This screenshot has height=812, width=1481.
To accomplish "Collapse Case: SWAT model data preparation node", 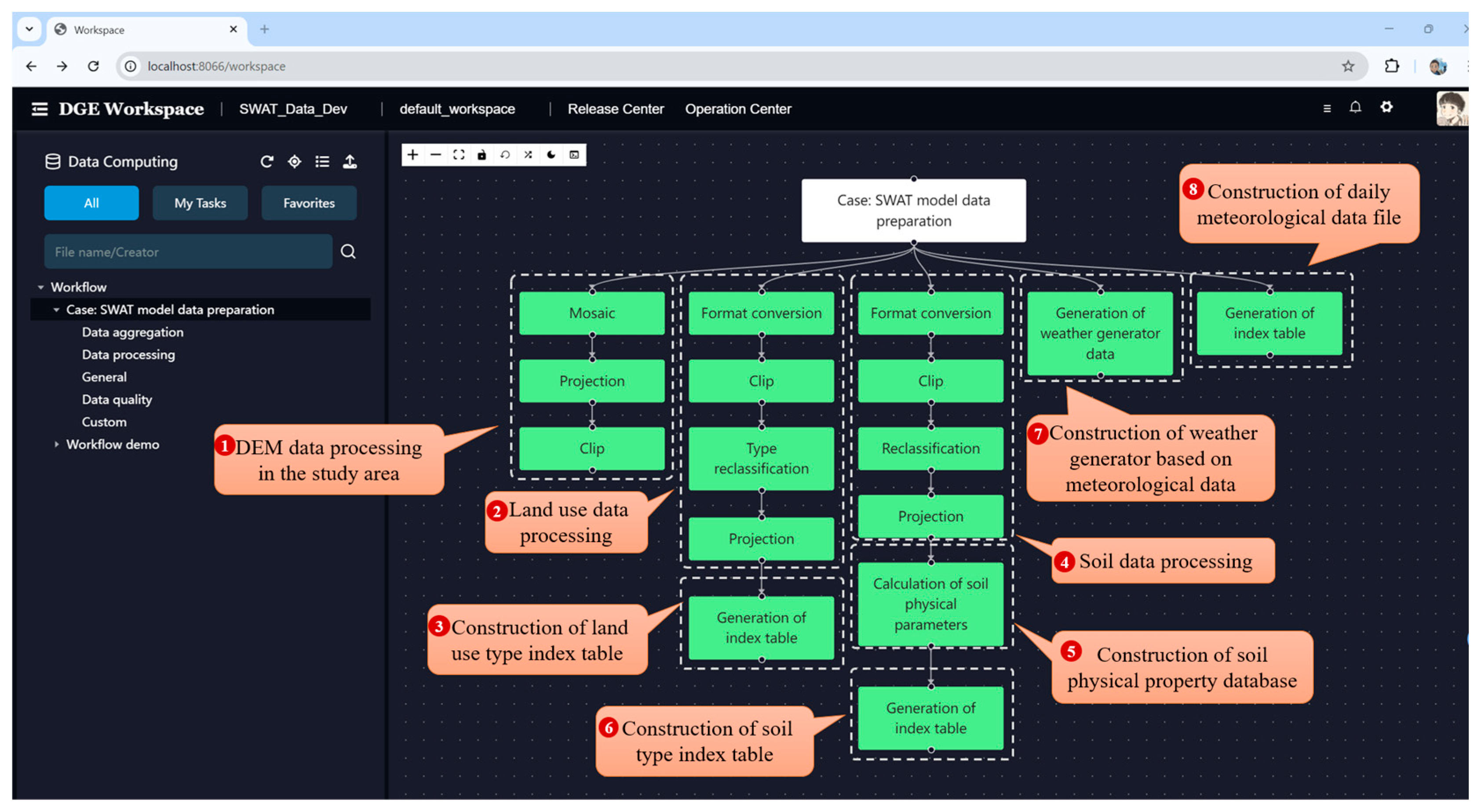I will (56, 310).
